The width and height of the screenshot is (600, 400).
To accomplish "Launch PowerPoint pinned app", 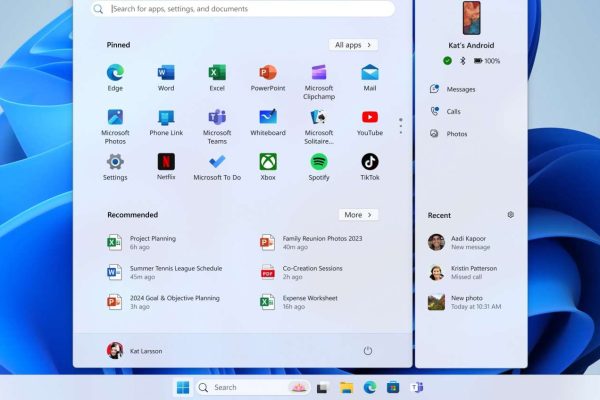I will coord(268,78).
